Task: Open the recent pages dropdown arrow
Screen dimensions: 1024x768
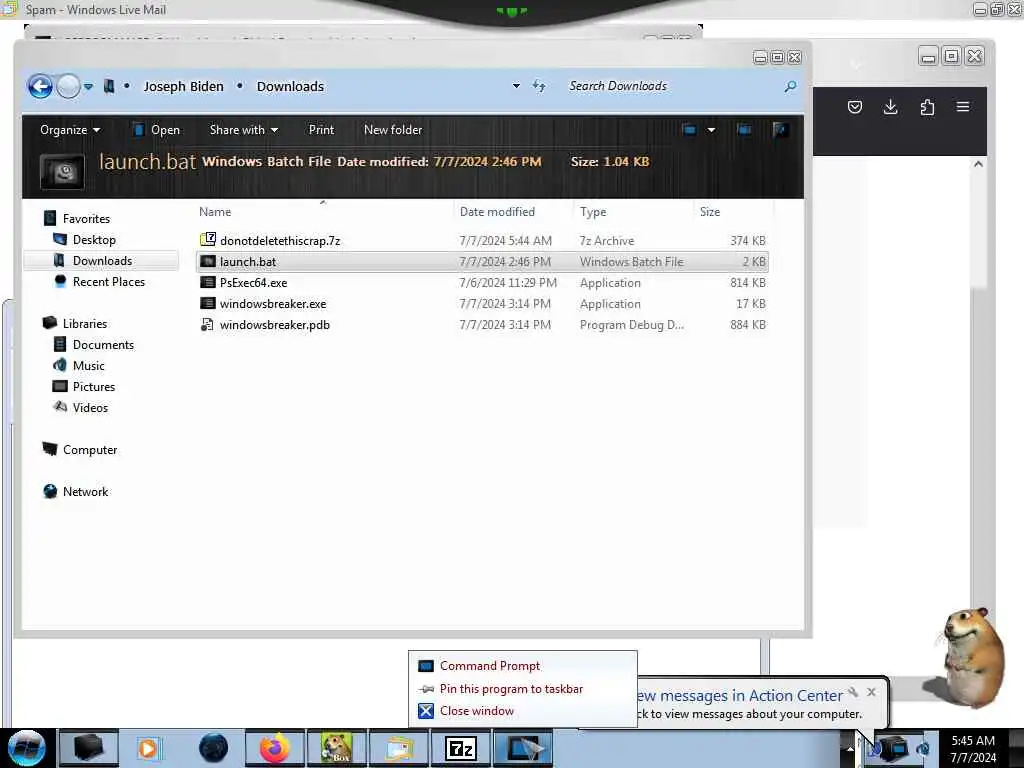Action: [x=88, y=86]
